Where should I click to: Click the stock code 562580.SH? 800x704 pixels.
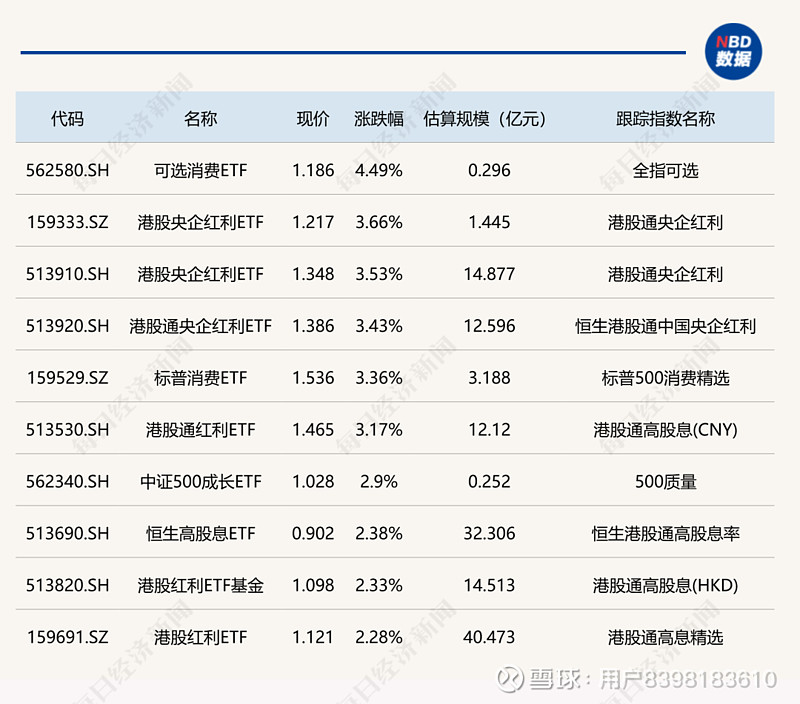click(67, 170)
